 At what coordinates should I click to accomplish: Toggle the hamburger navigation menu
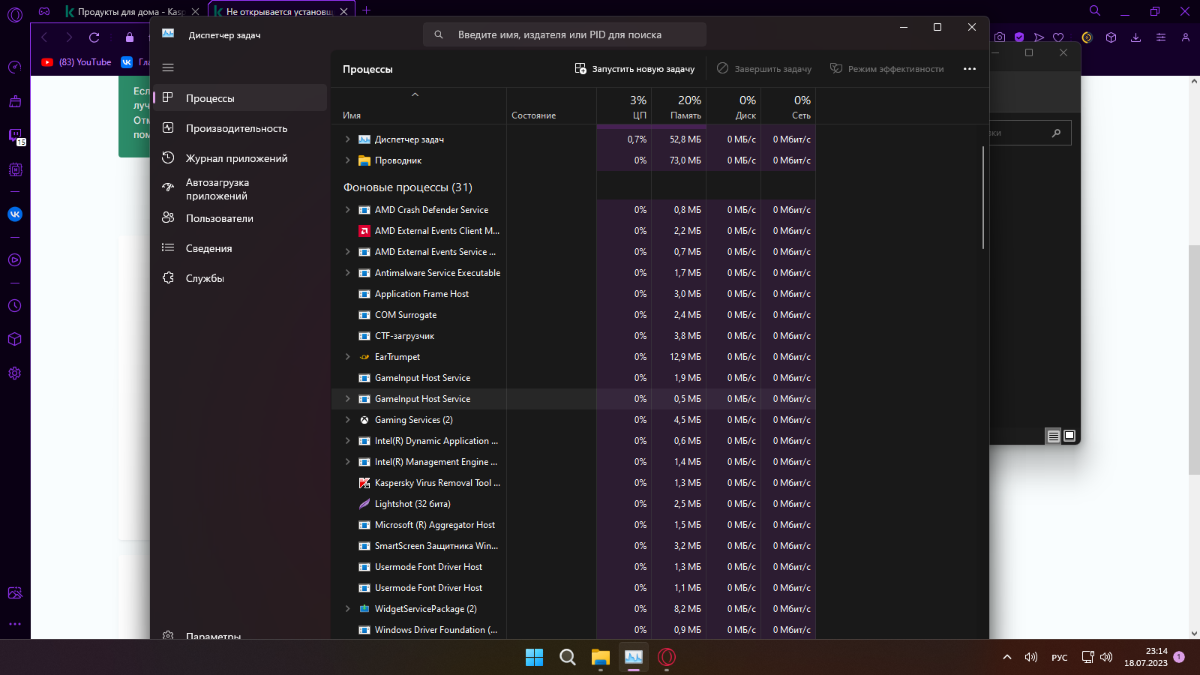[x=168, y=67]
